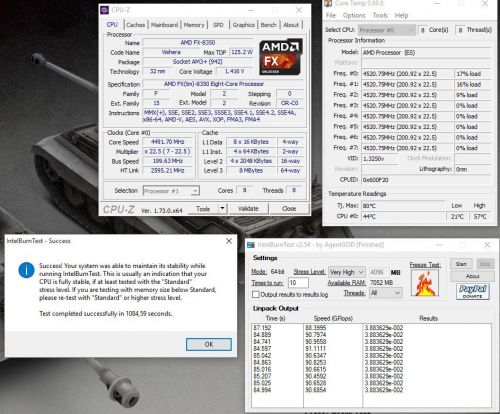Click the blue info icon in Success dialog
500x414 pixels.
coord(26,270)
